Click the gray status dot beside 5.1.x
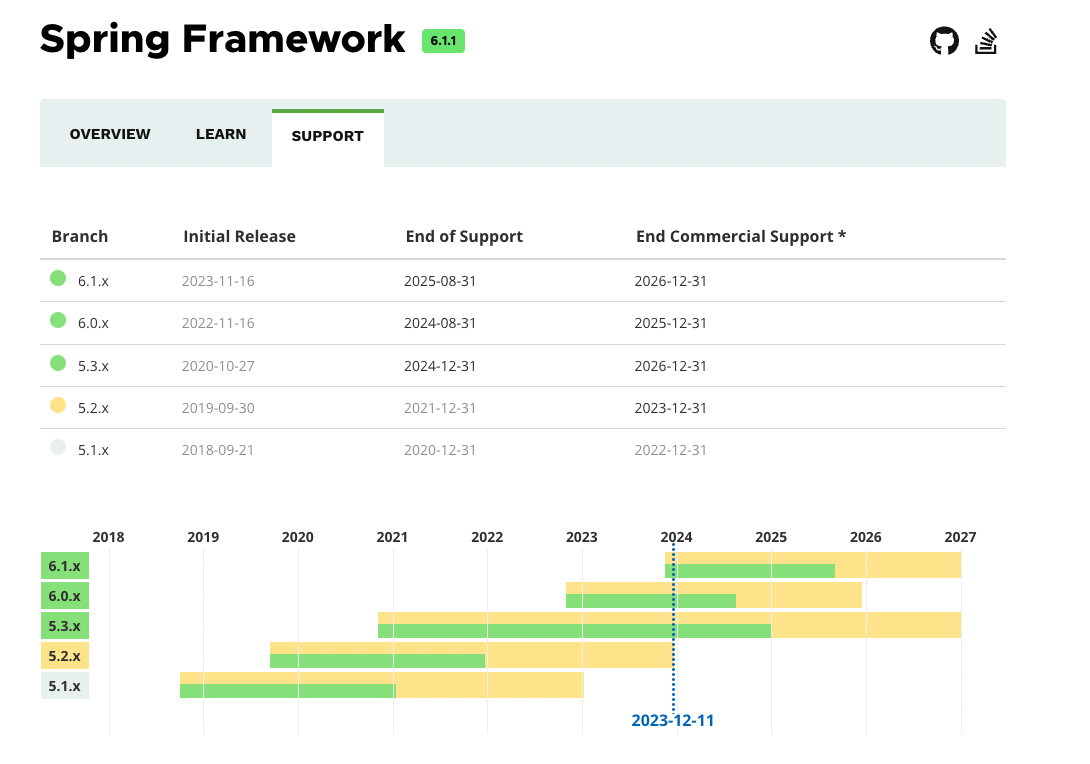This screenshot has height=764, width=1090. click(57, 447)
